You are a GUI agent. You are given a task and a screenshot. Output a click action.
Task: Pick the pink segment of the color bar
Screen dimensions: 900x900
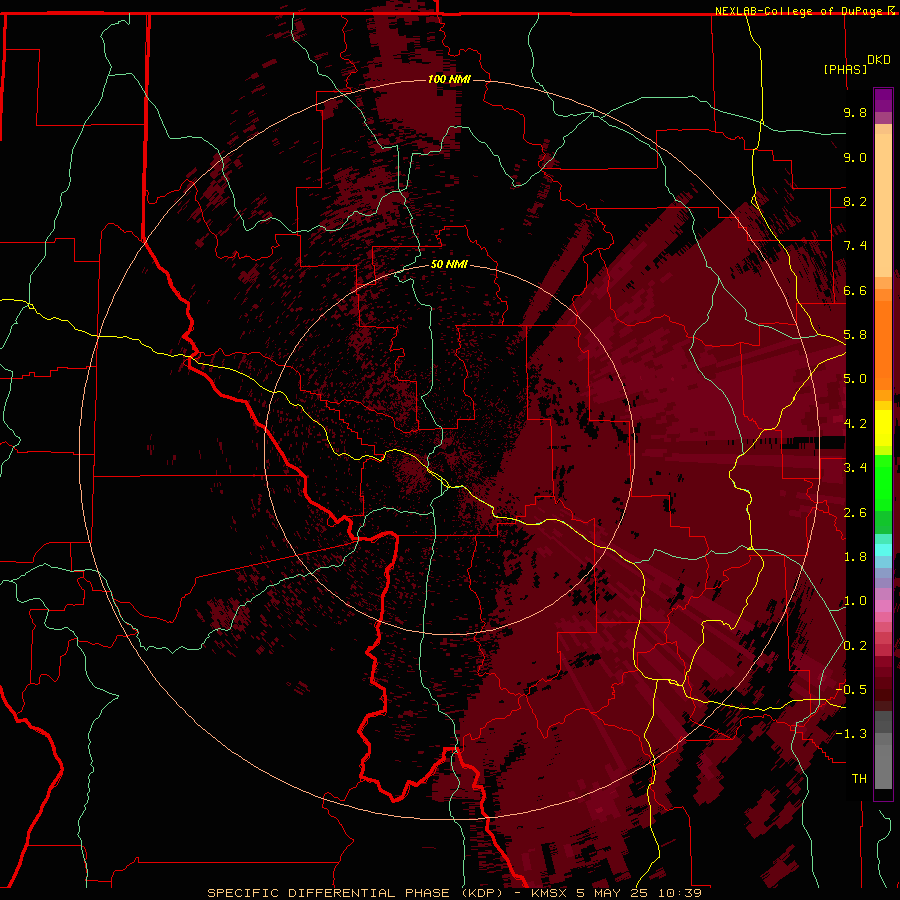point(883,606)
